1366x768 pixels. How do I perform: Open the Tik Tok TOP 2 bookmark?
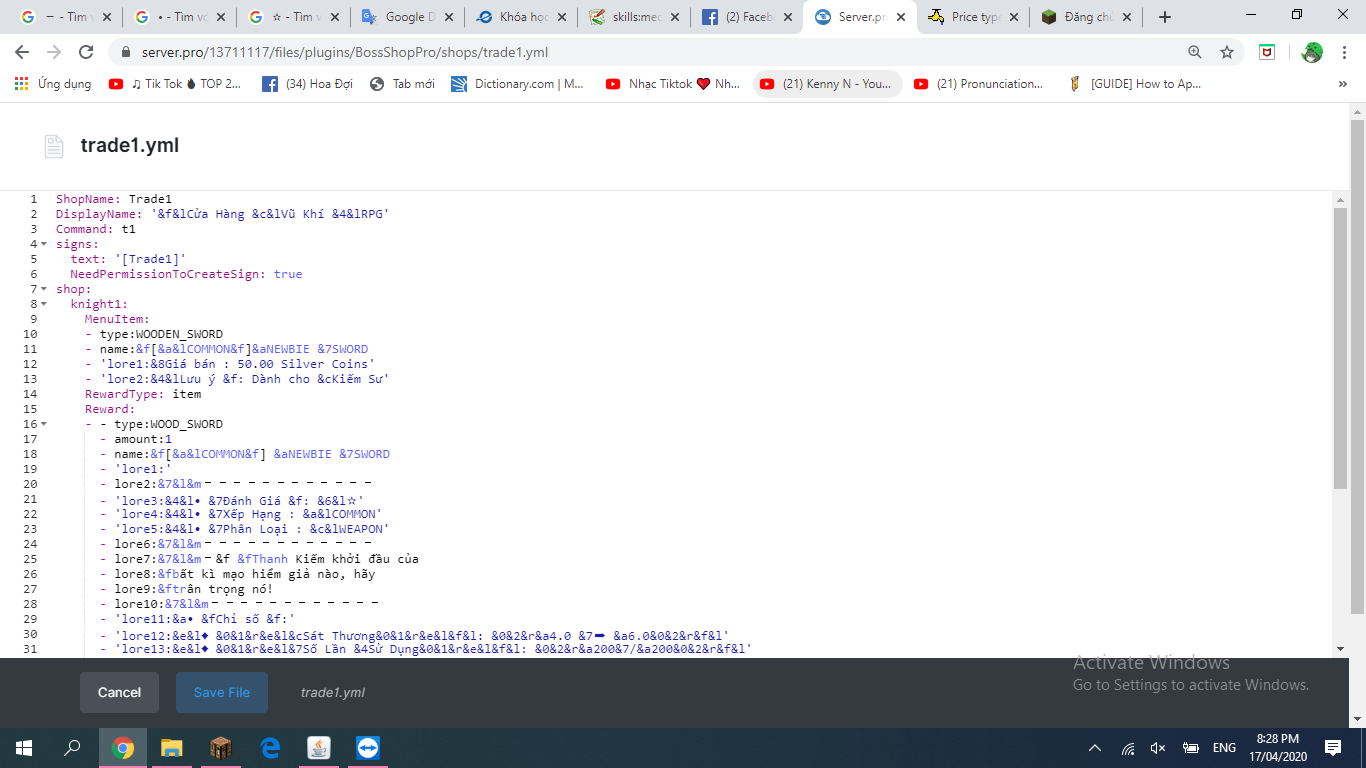(176, 84)
